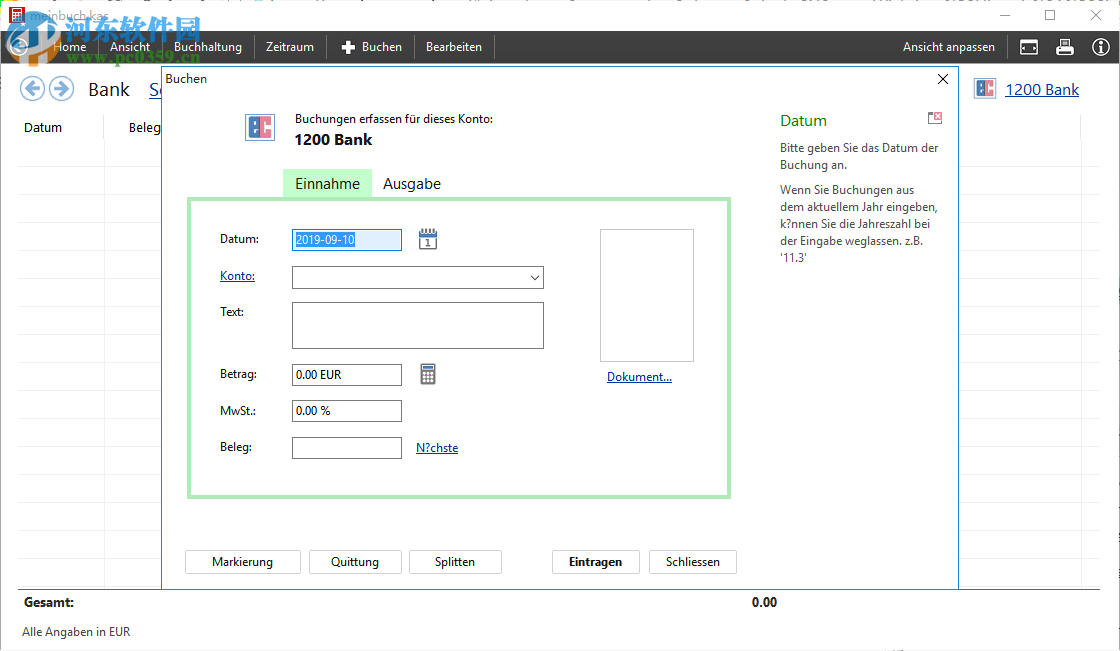
Task: Click into the Text input field
Action: coord(417,325)
